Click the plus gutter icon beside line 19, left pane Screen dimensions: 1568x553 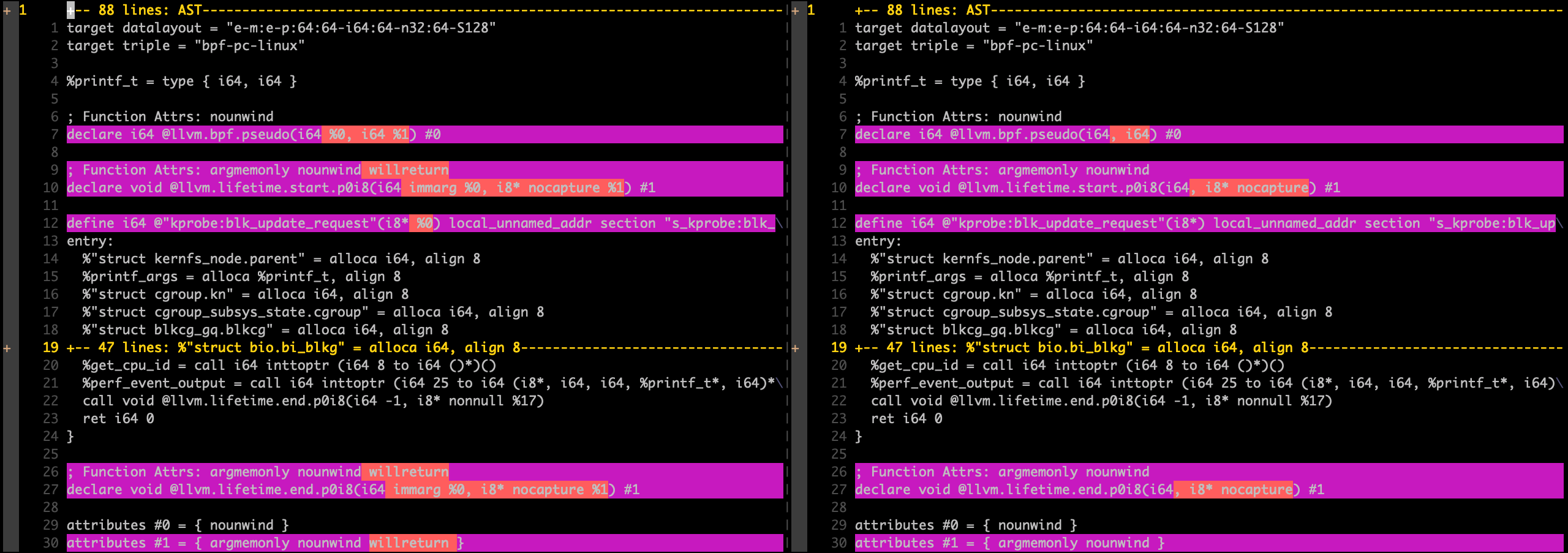[x=6, y=347]
